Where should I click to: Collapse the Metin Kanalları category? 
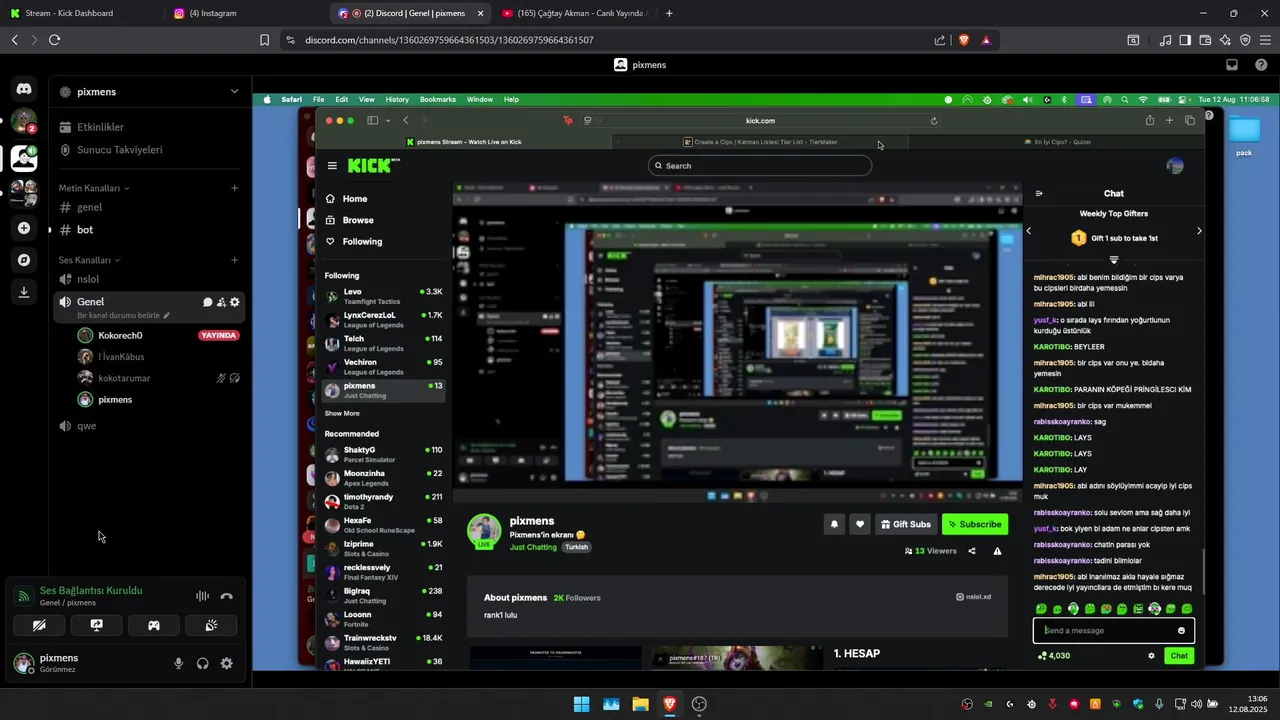click(x=94, y=188)
